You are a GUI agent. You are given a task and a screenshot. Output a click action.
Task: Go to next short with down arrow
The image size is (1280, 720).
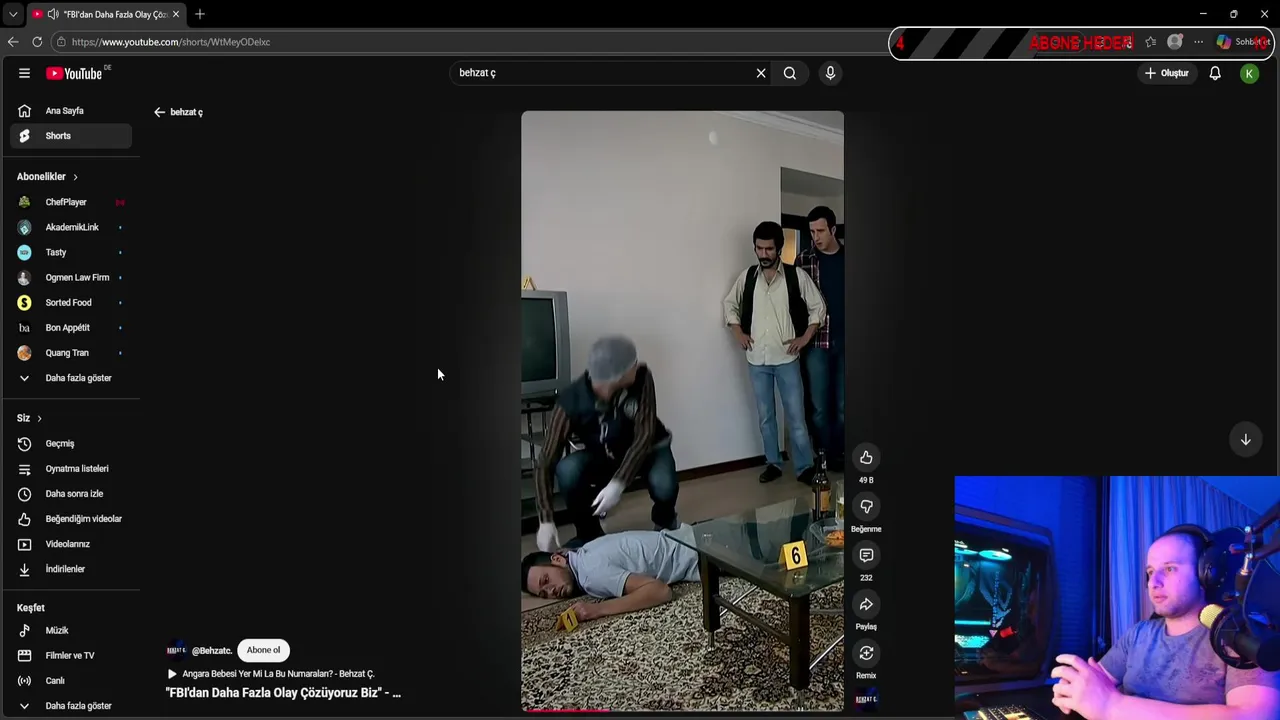pyautogui.click(x=1246, y=440)
